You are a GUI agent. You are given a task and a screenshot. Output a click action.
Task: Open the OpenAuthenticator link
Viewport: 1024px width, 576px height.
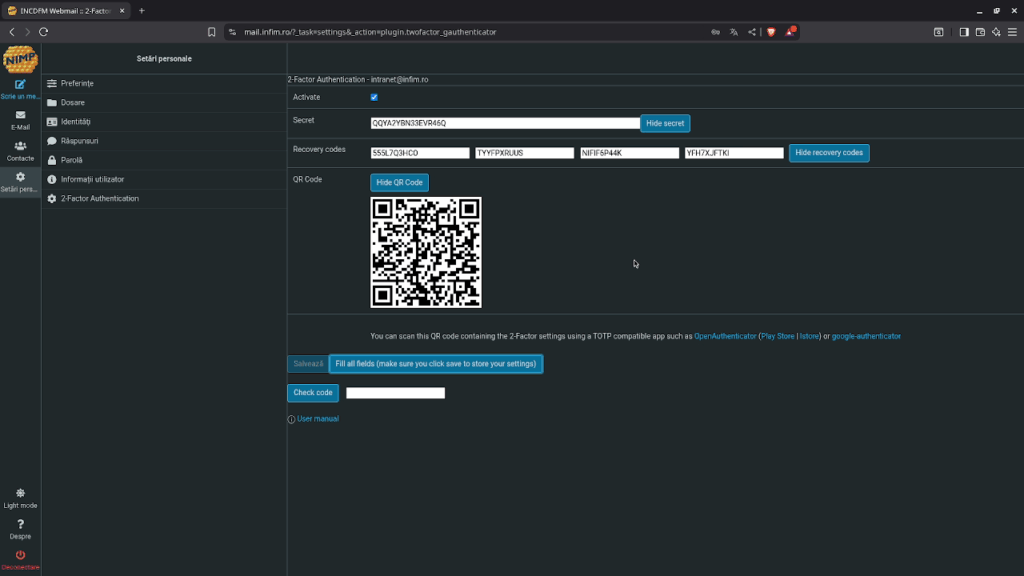pyautogui.click(x=725, y=336)
